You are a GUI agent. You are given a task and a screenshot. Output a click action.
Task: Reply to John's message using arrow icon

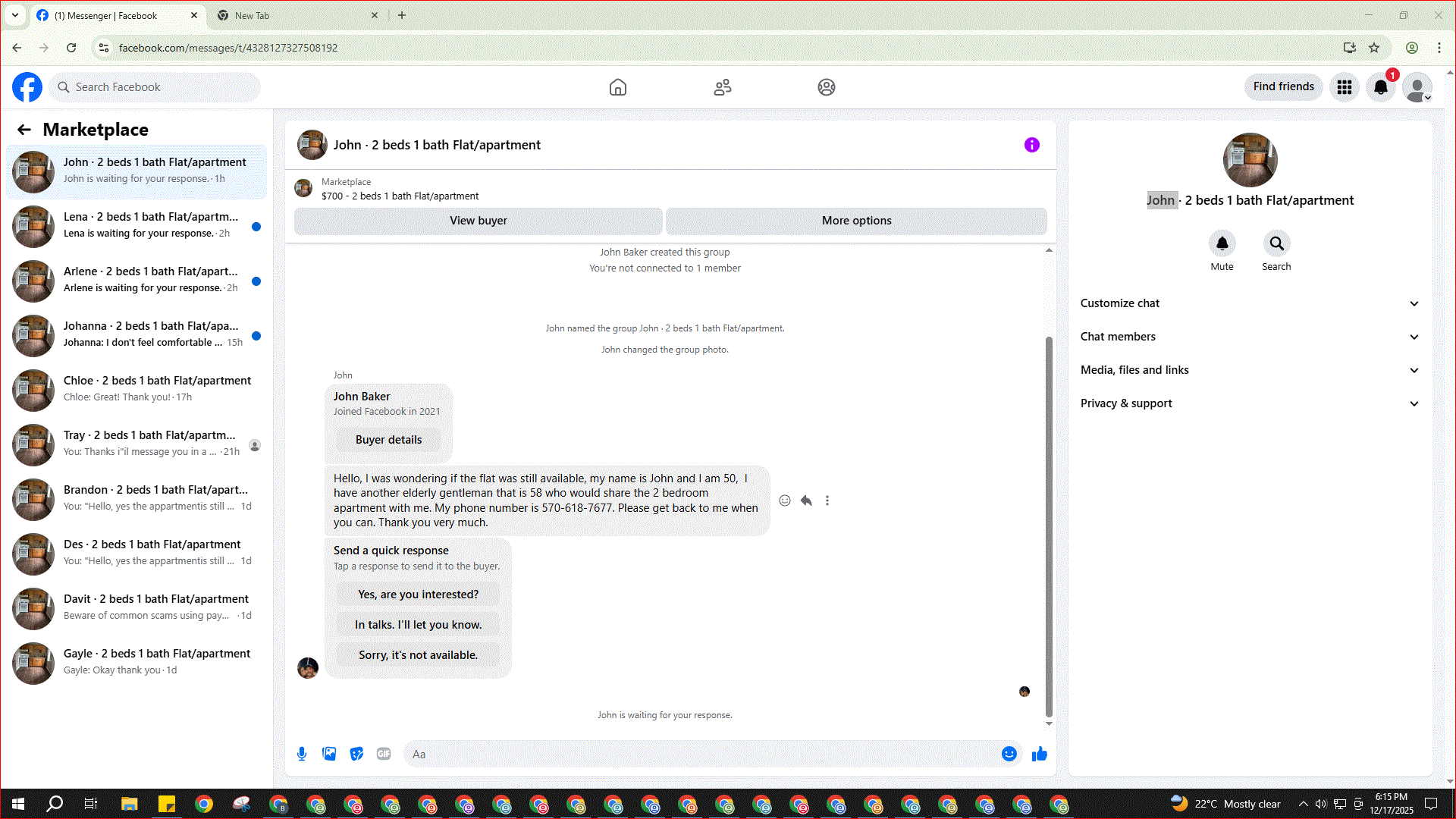(x=806, y=500)
